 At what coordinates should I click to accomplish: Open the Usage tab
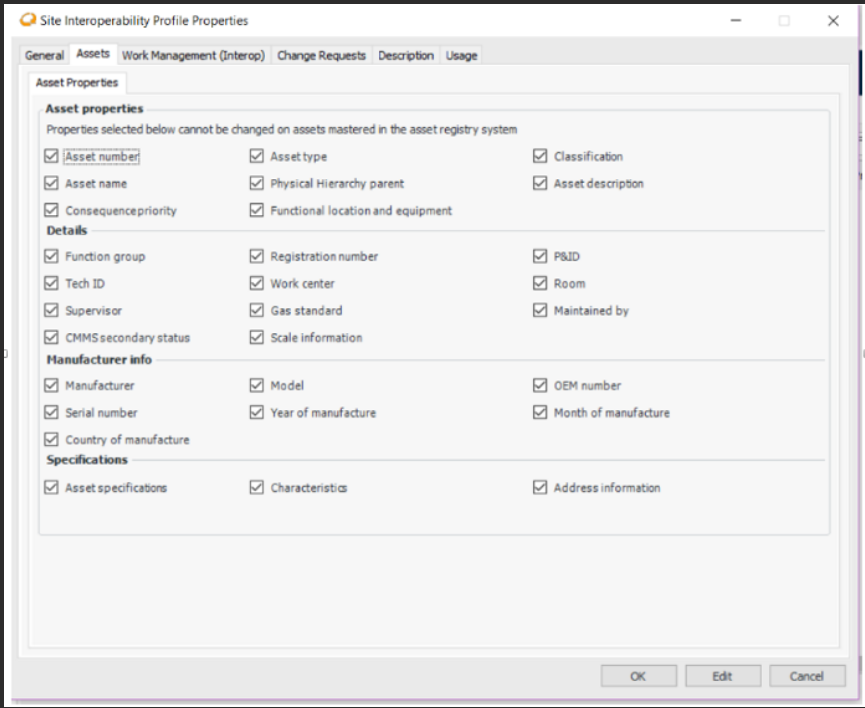461,55
